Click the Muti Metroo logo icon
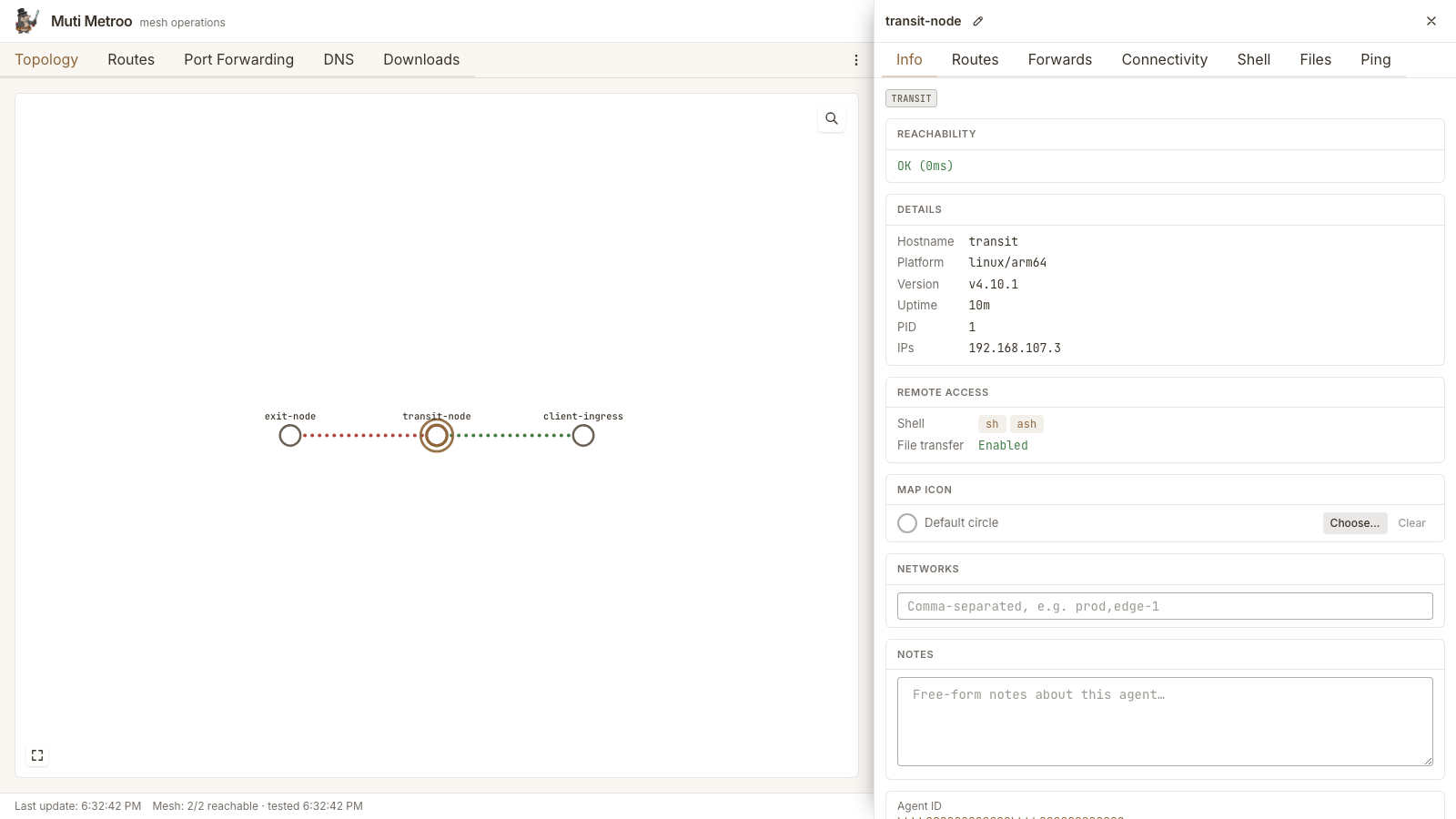Screen dimensions: 1456x819 click(x=27, y=21)
